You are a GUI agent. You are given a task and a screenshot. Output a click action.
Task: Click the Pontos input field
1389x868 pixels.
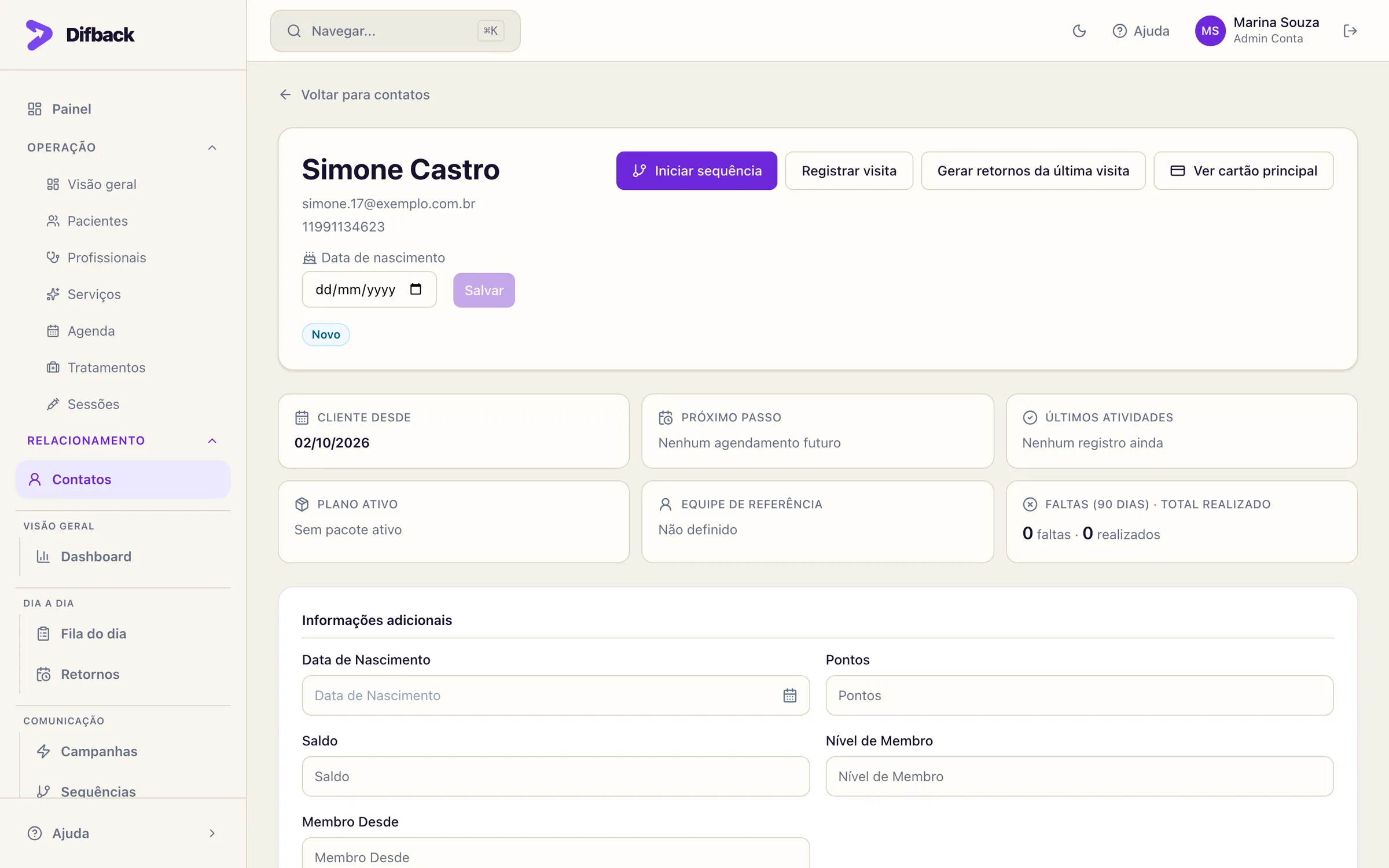(x=1079, y=695)
